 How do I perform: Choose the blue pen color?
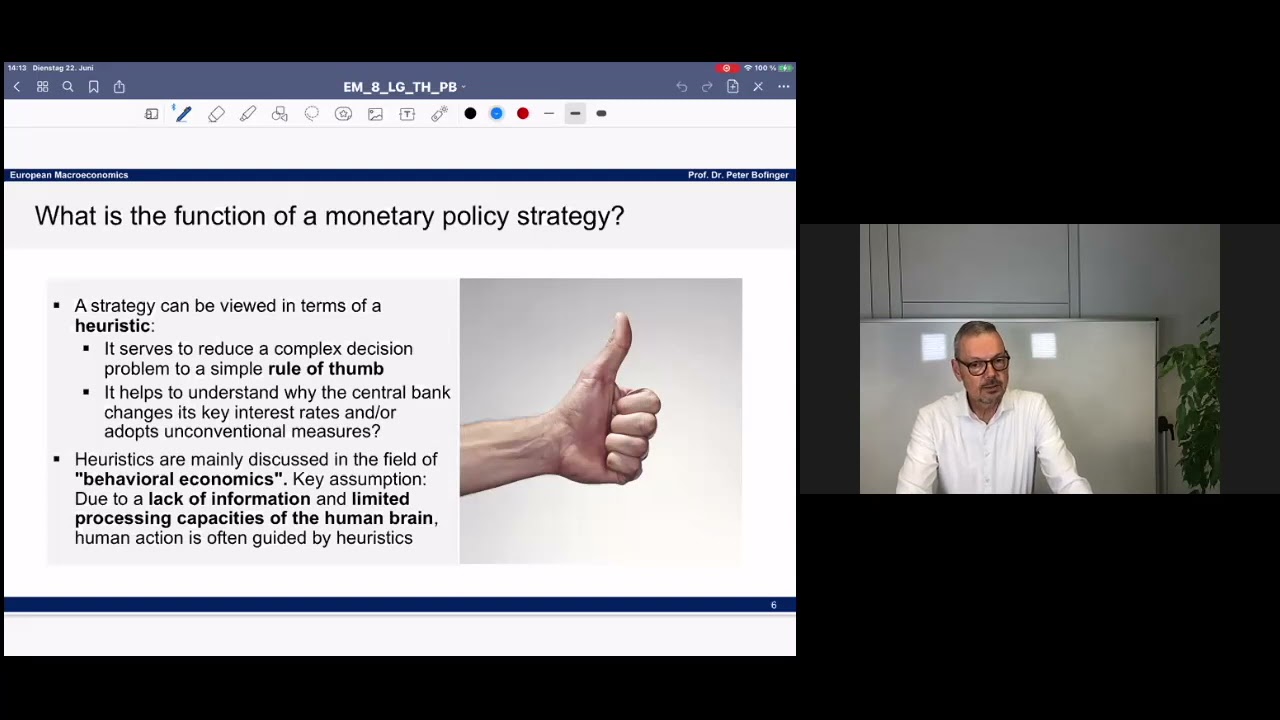click(x=496, y=114)
